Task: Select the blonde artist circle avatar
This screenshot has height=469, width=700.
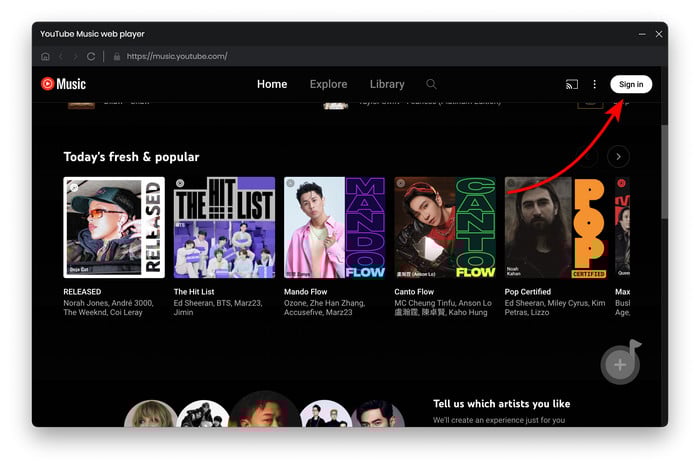Action: coord(150,414)
